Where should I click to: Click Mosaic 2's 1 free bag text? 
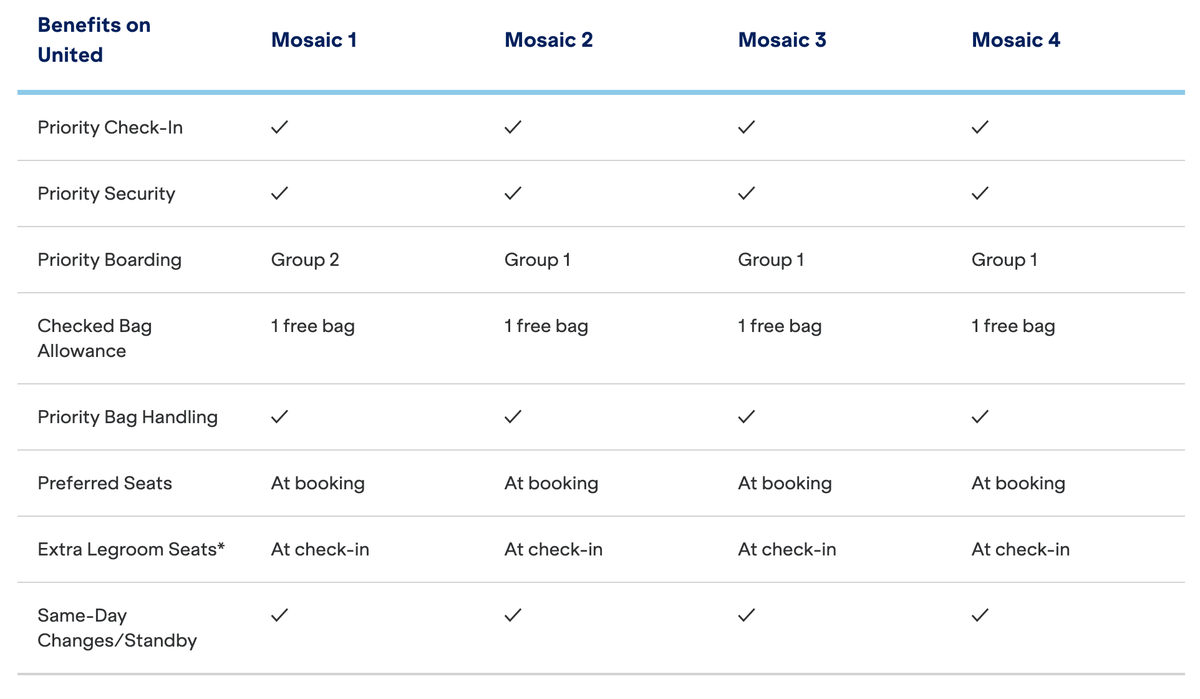click(546, 326)
